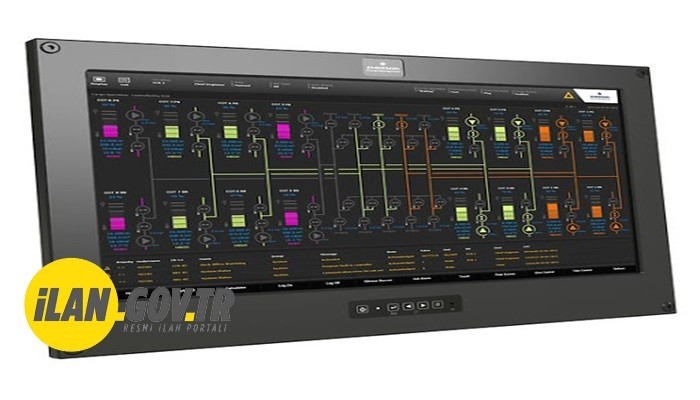
Task: Open the last orange tank in the bottom row
Action: click(596, 212)
